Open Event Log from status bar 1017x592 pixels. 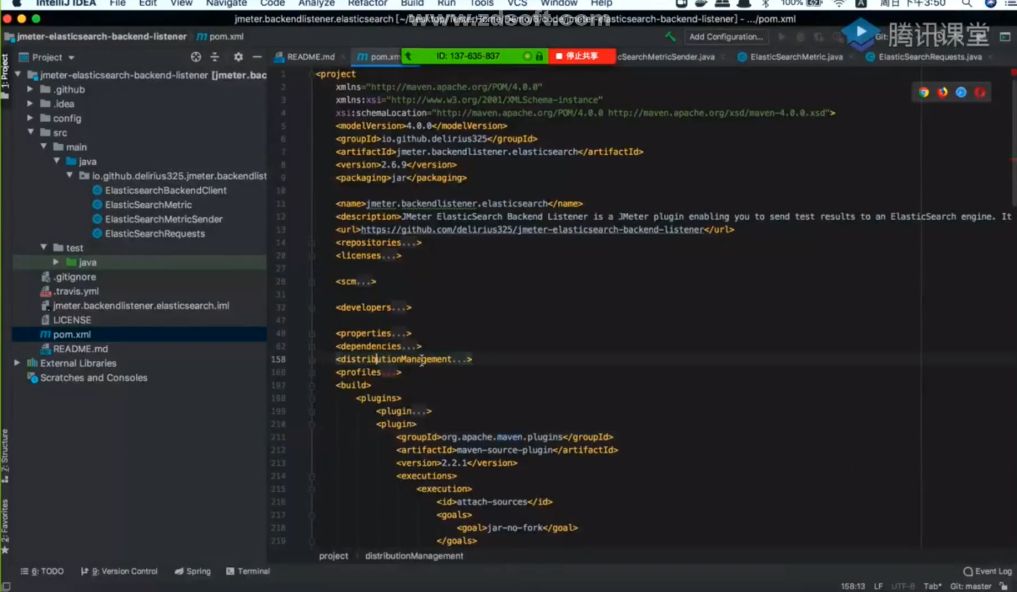[x=987, y=571]
